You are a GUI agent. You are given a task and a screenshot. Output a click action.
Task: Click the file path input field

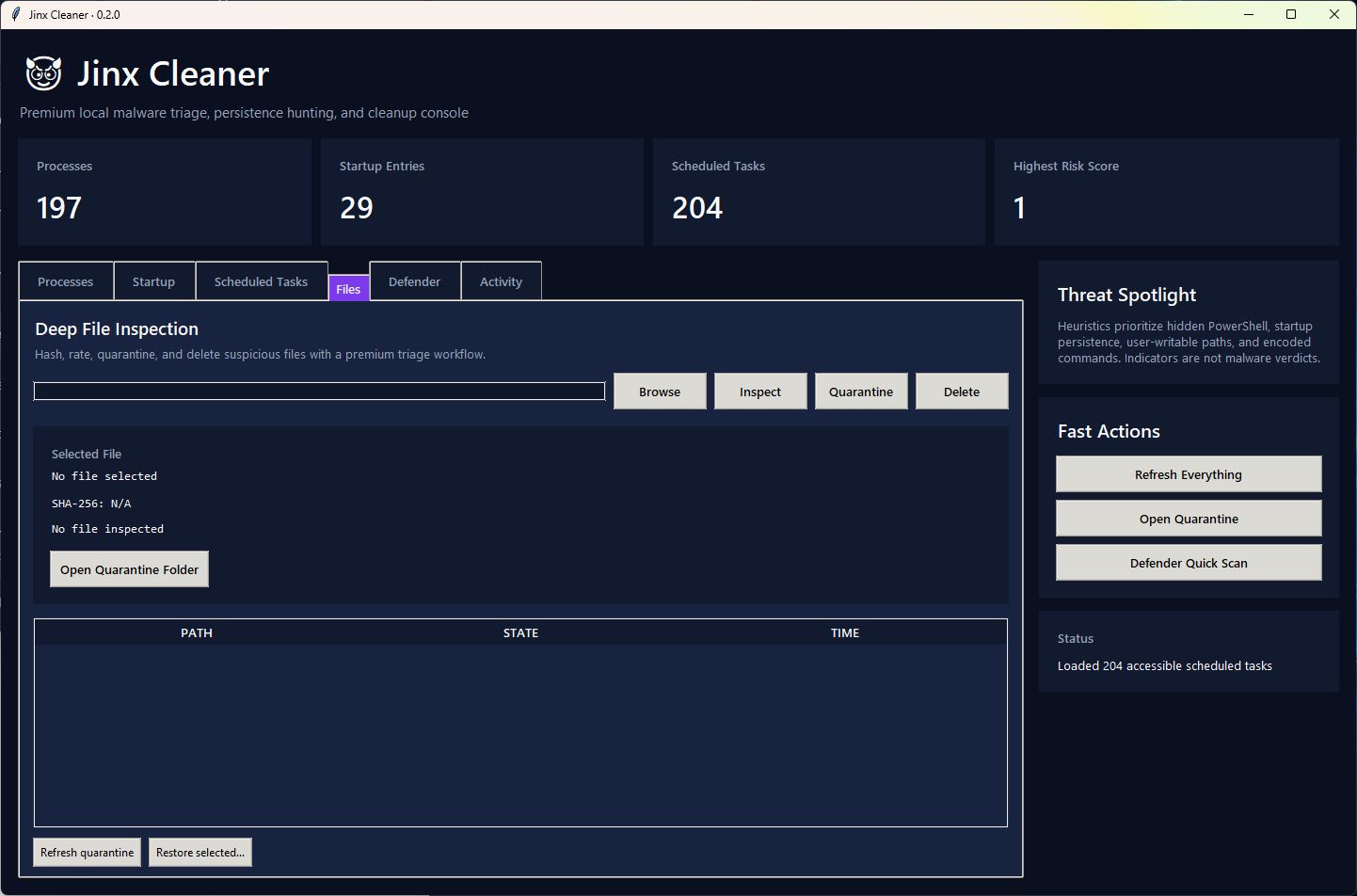(x=319, y=391)
